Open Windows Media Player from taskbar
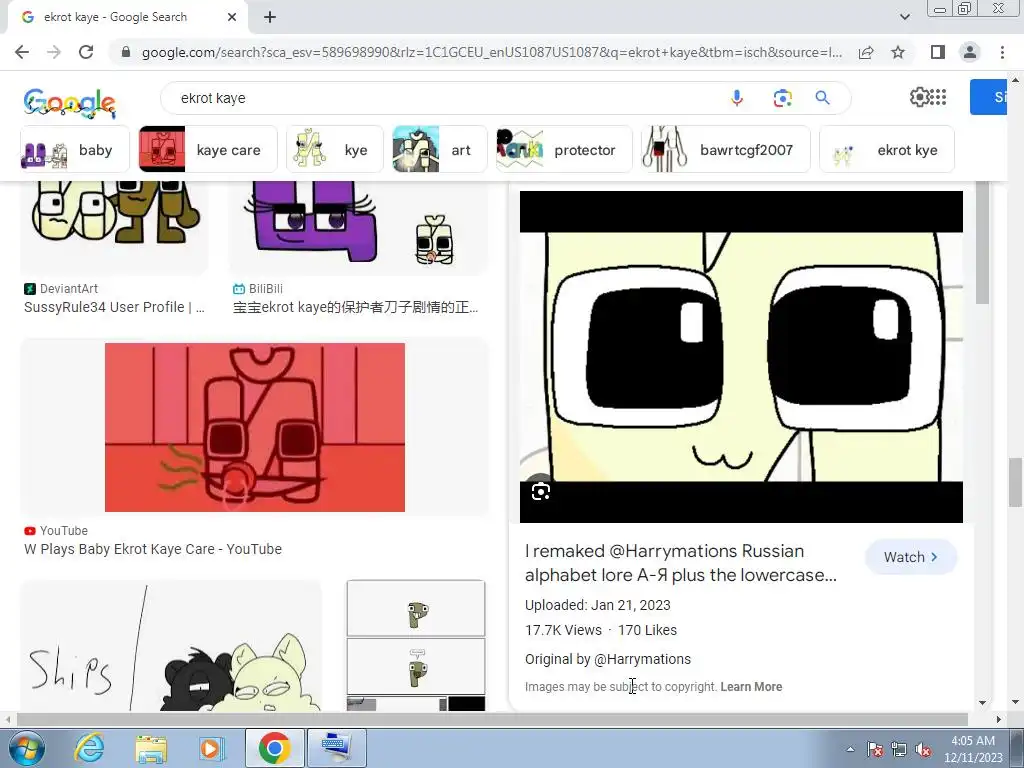The image size is (1024, 768). coord(212,748)
